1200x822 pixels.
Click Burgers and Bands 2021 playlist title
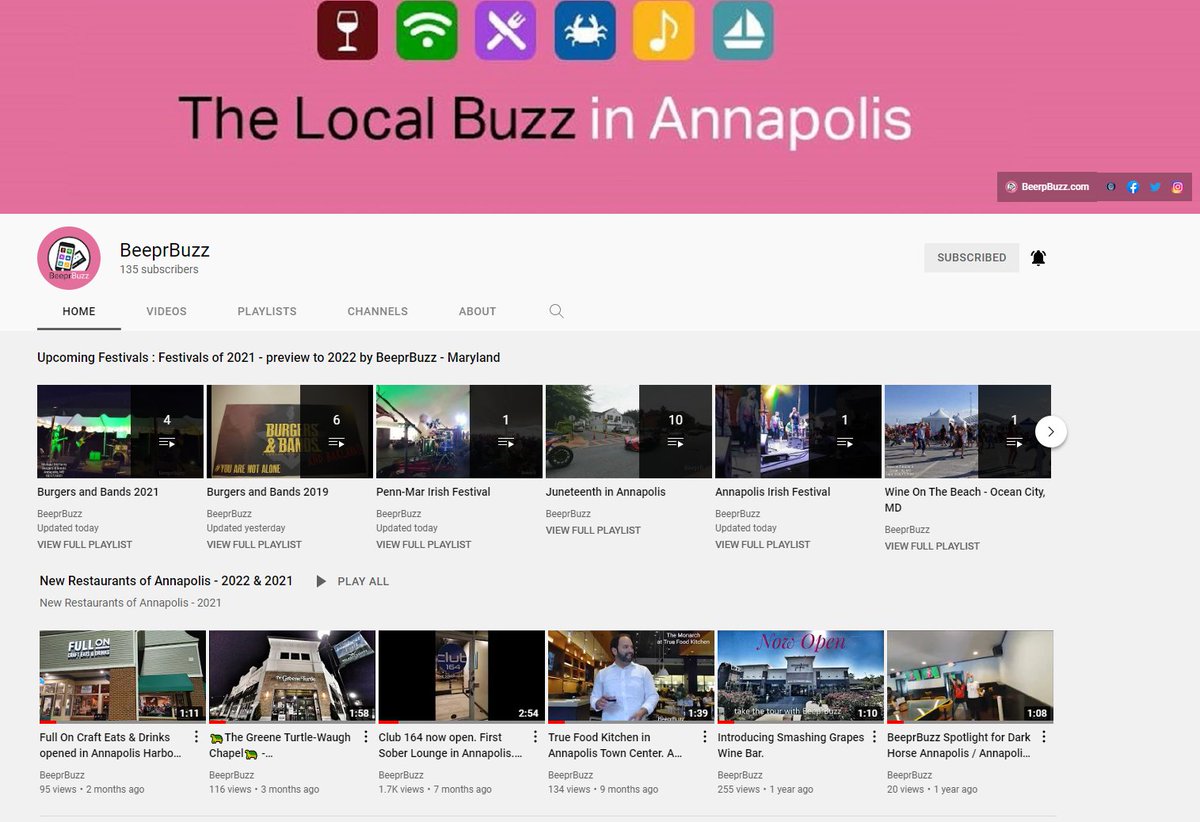click(x=98, y=492)
